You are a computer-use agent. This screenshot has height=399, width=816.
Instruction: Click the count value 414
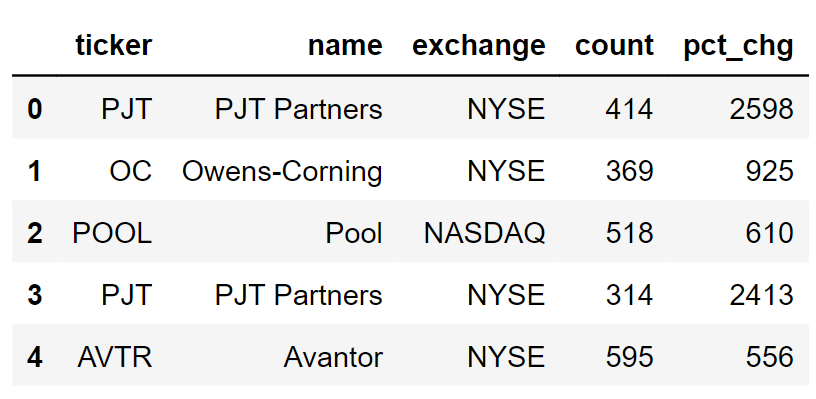pyautogui.click(x=629, y=109)
